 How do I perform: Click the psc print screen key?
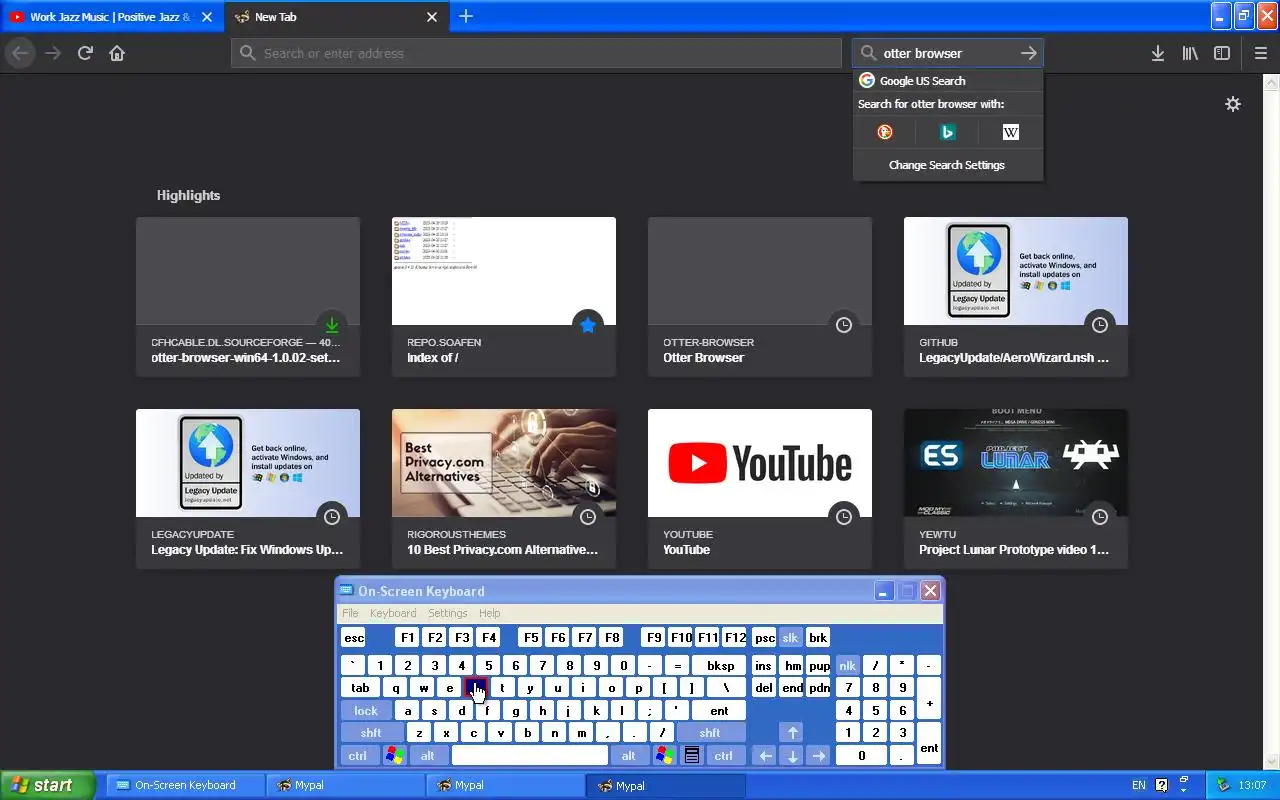tap(764, 638)
